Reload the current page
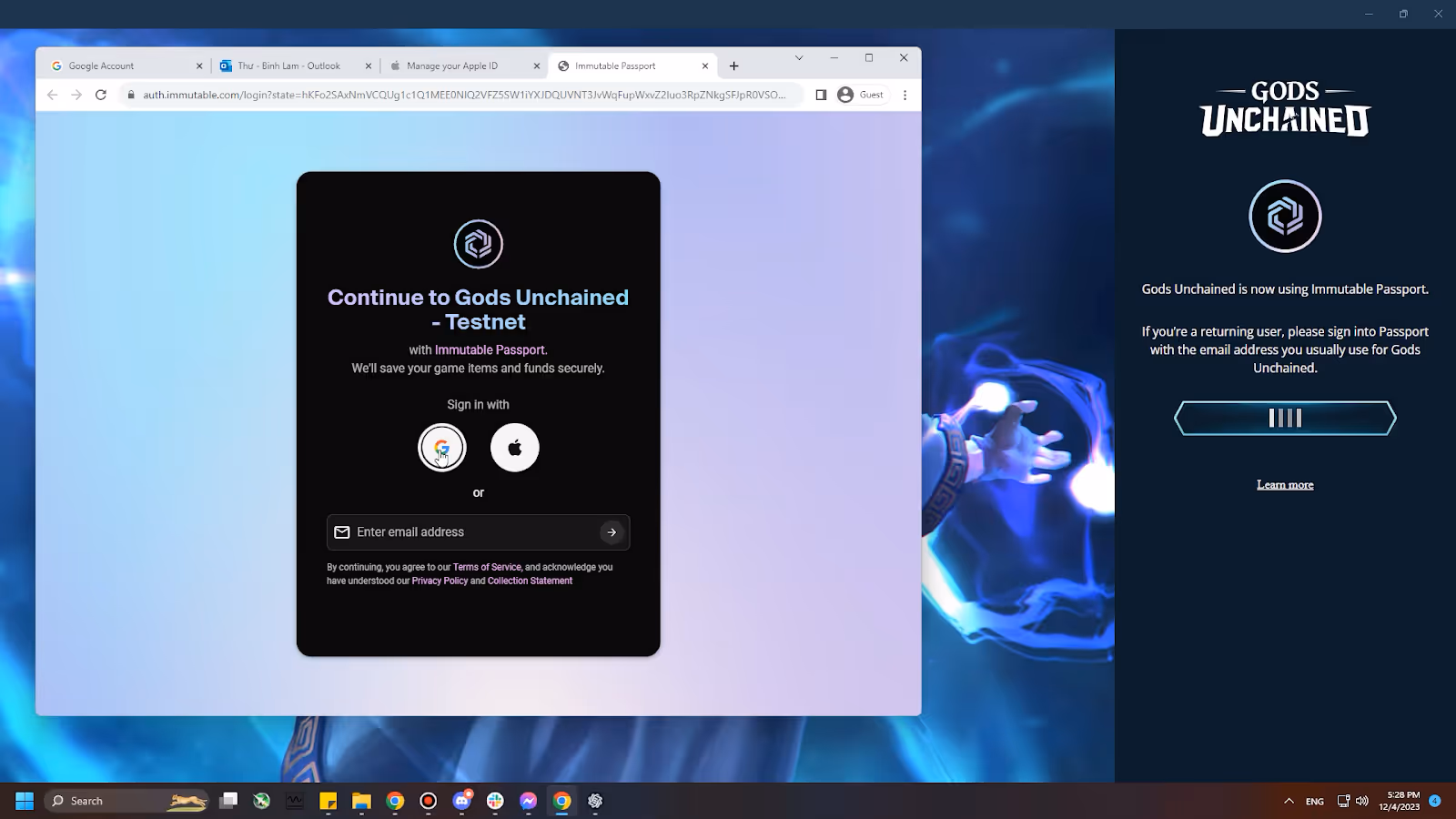This screenshot has height=819, width=1456. point(101,95)
